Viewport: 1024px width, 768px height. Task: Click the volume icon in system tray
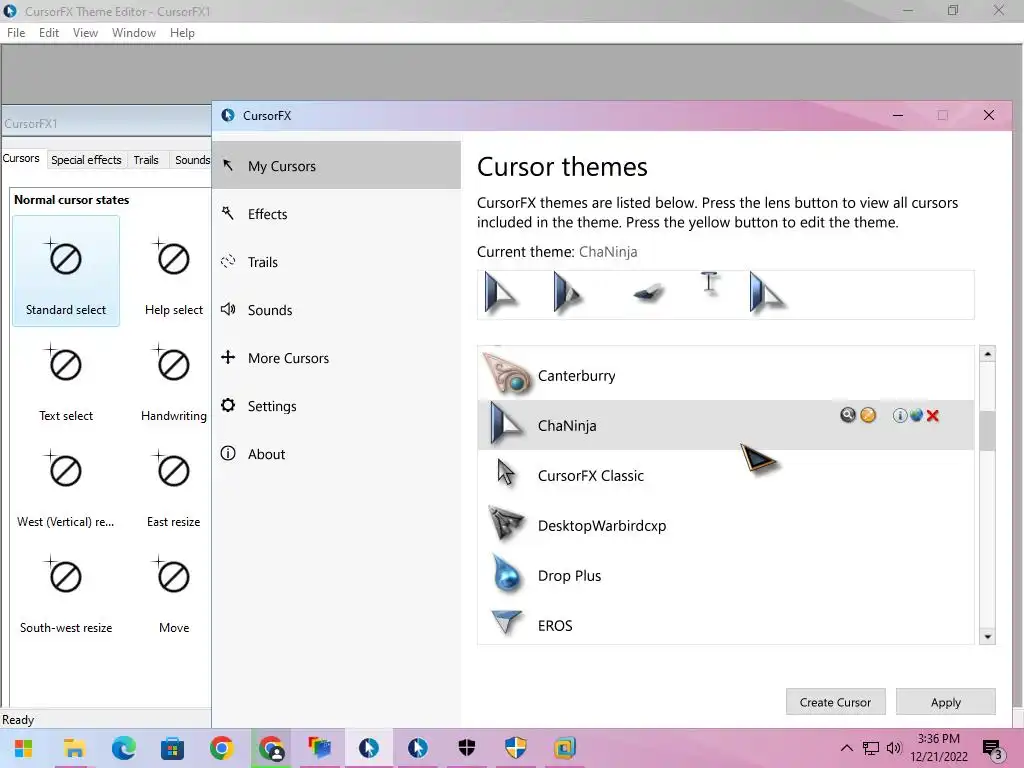[894, 748]
